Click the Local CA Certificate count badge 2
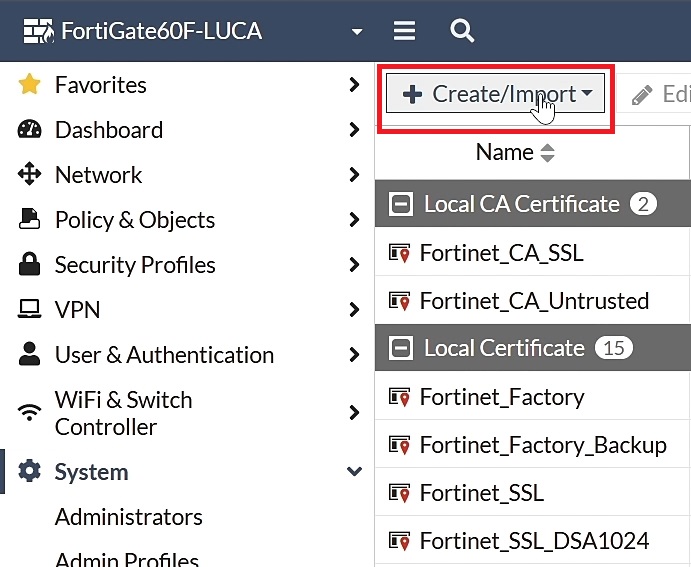Viewport: 691px width, 567px height. pyautogui.click(x=643, y=204)
